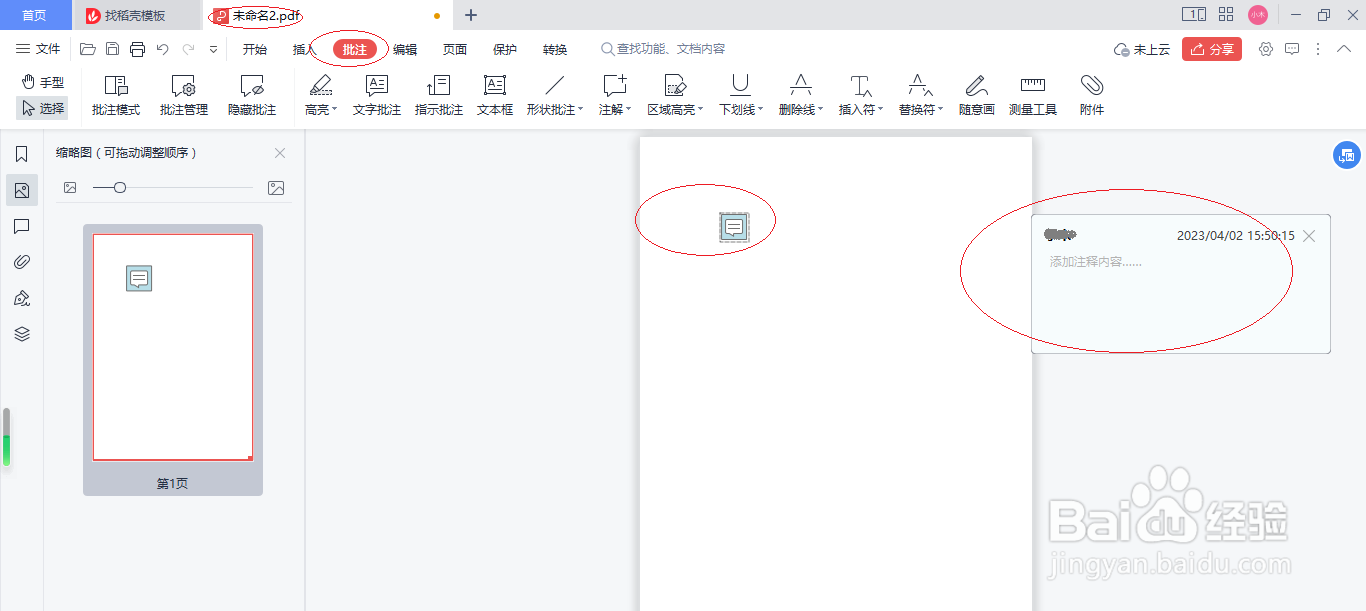Image resolution: width=1366 pixels, height=611 pixels.
Task: Switch to the Protect tab (保护)
Action: tap(505, 49)
